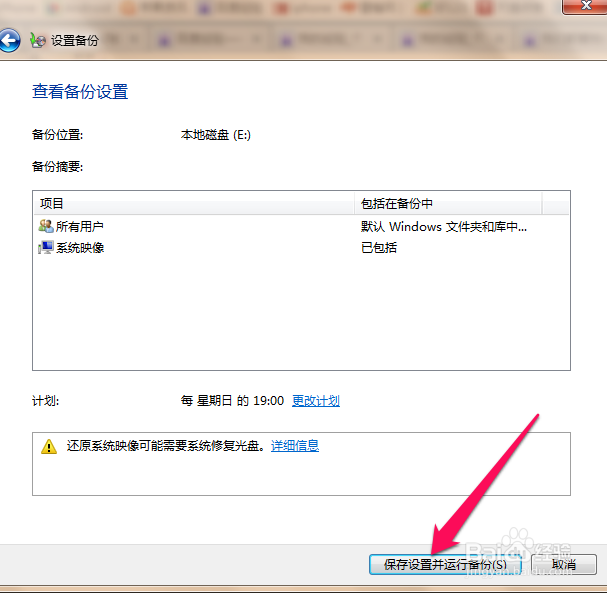Click the 每 星期日 的 19:00 schedule text

[x=232, y=401]
